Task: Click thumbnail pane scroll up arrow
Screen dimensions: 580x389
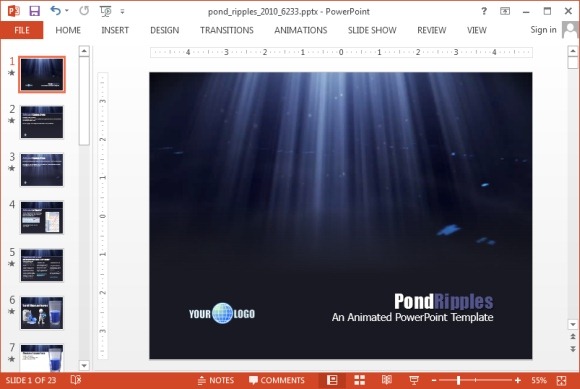Action: [84, 51]
